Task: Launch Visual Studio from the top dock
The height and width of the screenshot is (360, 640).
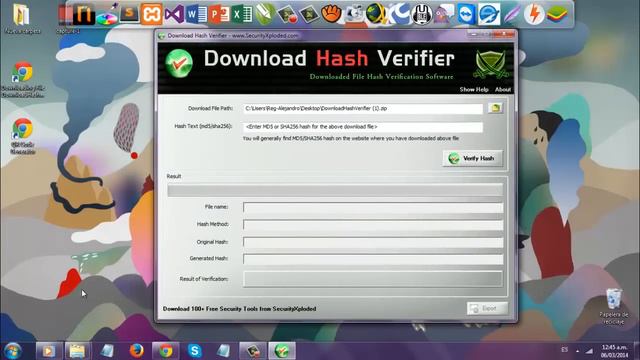Action: pyautogui.click(x=174, y=14)
